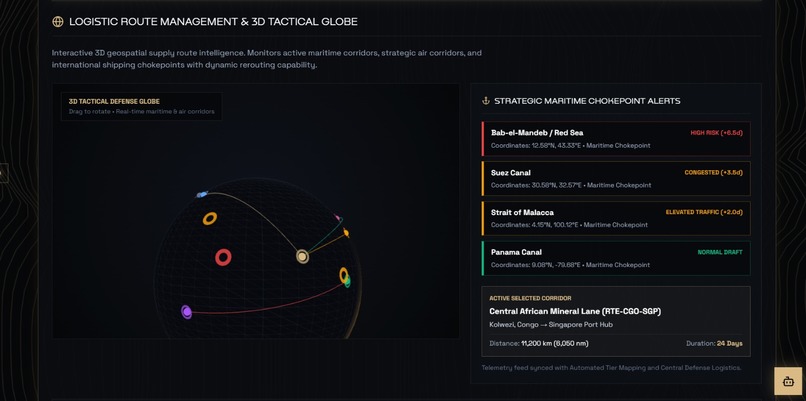This screenshot has width=806, height=401.
Task: Expand the collapsed left side panel tab
Action: [4, 173]
